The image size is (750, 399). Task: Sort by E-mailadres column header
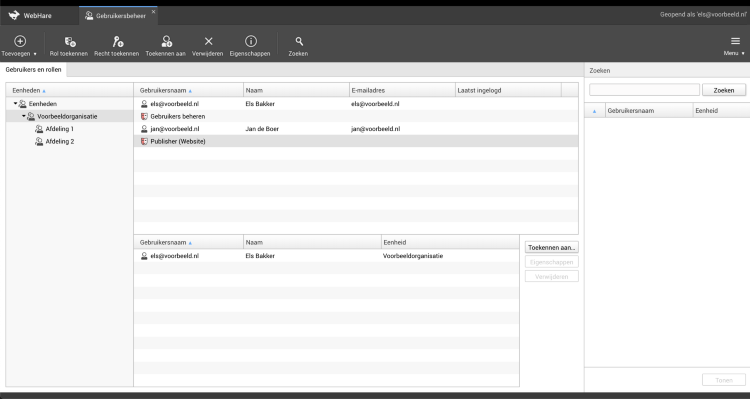(x=402, y=90)
